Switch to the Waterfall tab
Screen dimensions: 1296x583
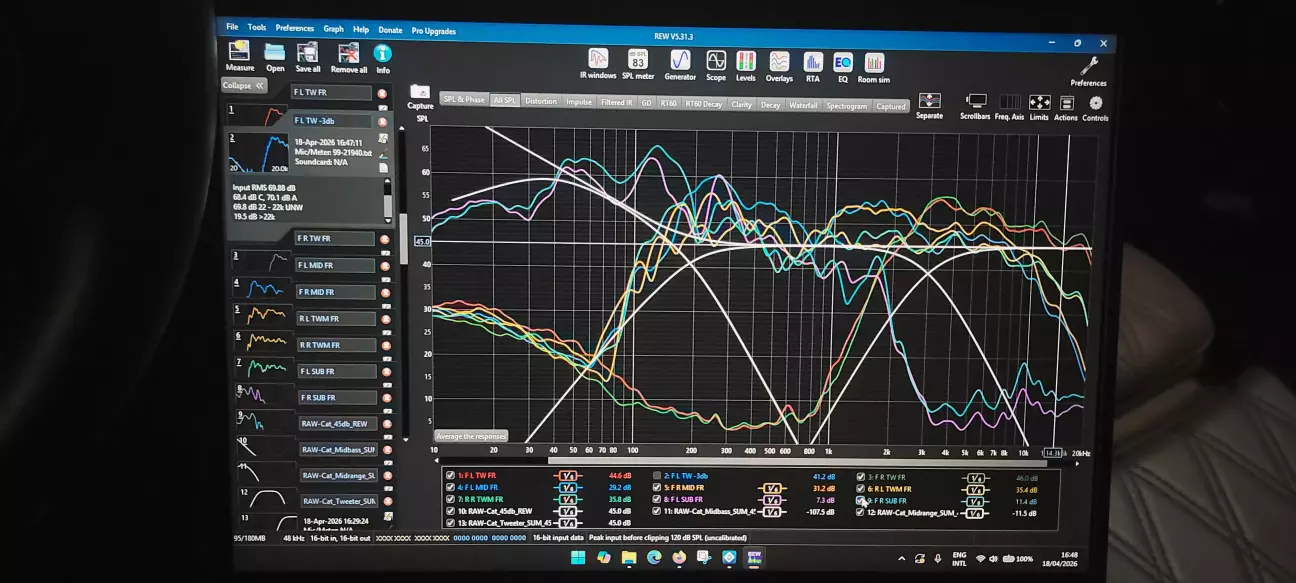click(x=803, y=105)
